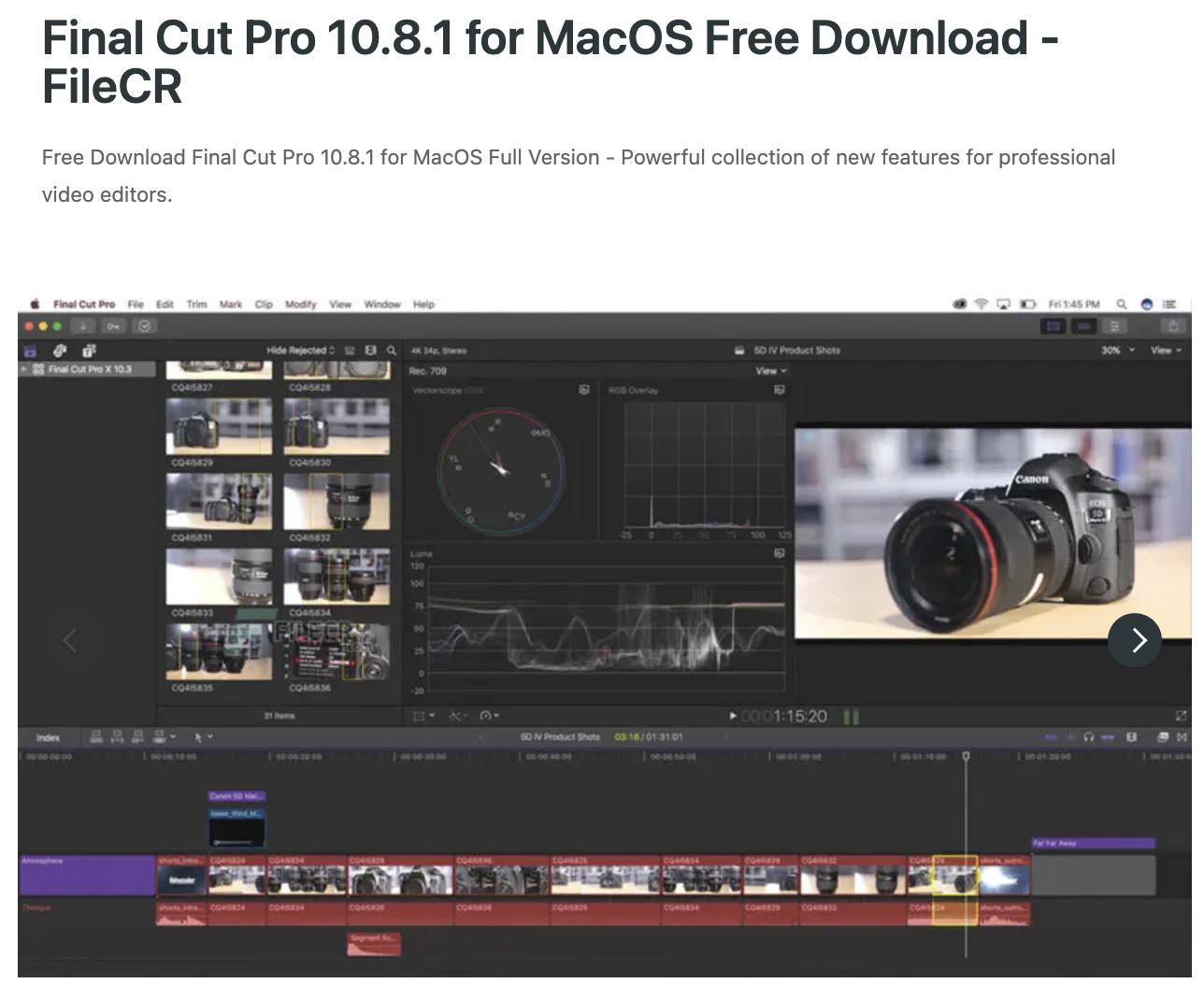Click the connect clip edit button
The image size is (1204, 998).
pyautogui.click(x=96, y=737)
